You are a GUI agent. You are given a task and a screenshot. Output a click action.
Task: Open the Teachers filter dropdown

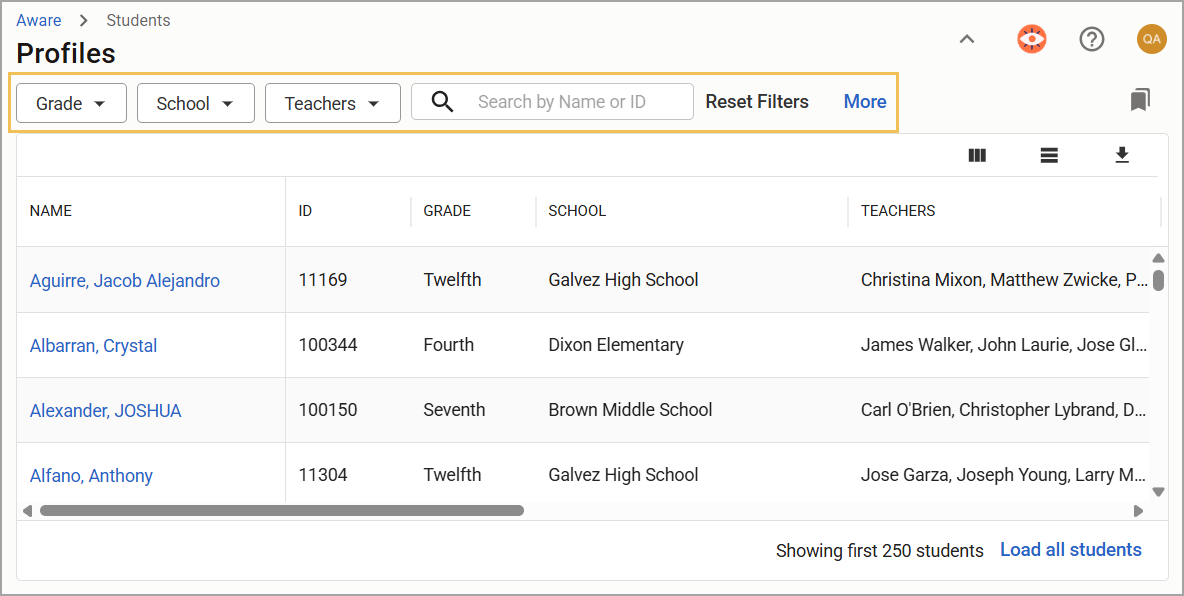pyautogui.click(x=332, y=103)
